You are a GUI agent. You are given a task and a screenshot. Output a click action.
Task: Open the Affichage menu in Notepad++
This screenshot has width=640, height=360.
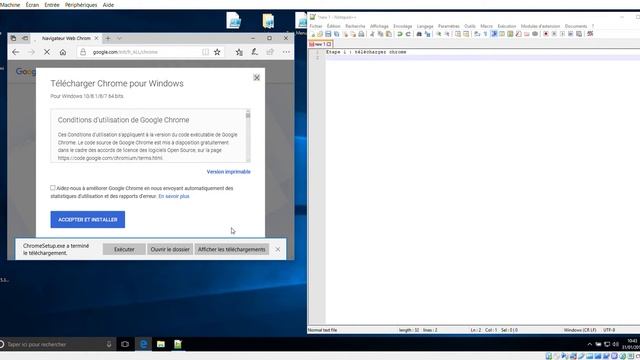[379, 26]
